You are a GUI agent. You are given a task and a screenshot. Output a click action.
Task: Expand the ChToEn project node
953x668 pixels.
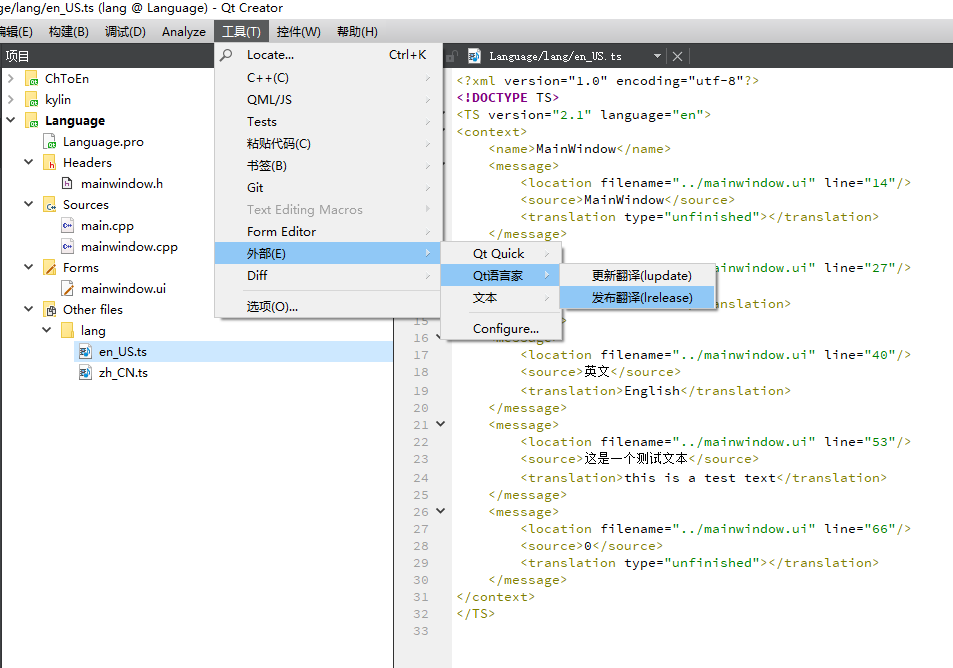click(x=10, y=78)
